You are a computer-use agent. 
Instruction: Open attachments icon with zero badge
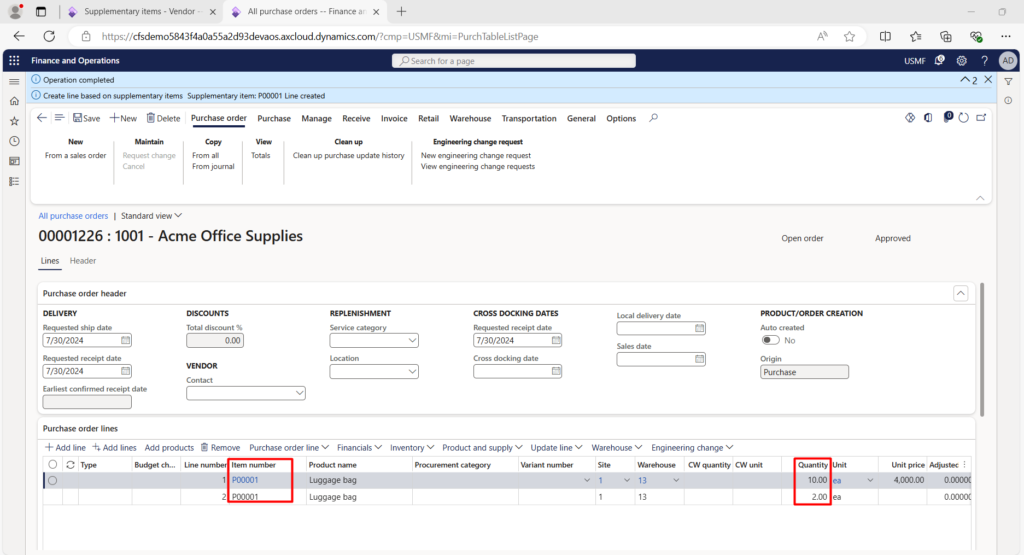947,118
